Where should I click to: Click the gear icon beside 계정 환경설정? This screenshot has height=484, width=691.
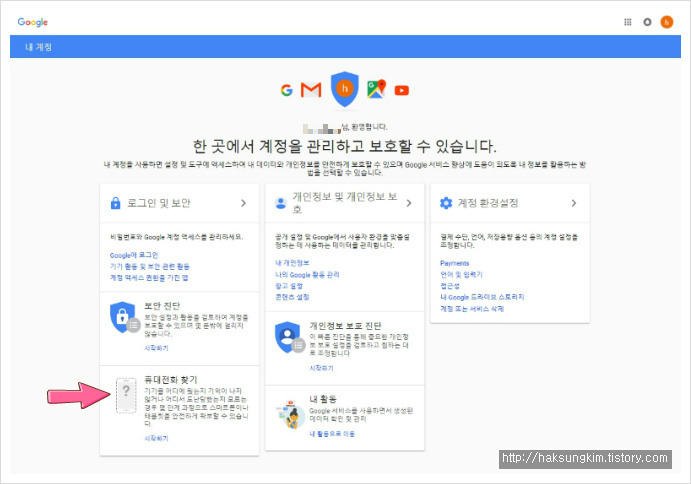coord(446,203)
